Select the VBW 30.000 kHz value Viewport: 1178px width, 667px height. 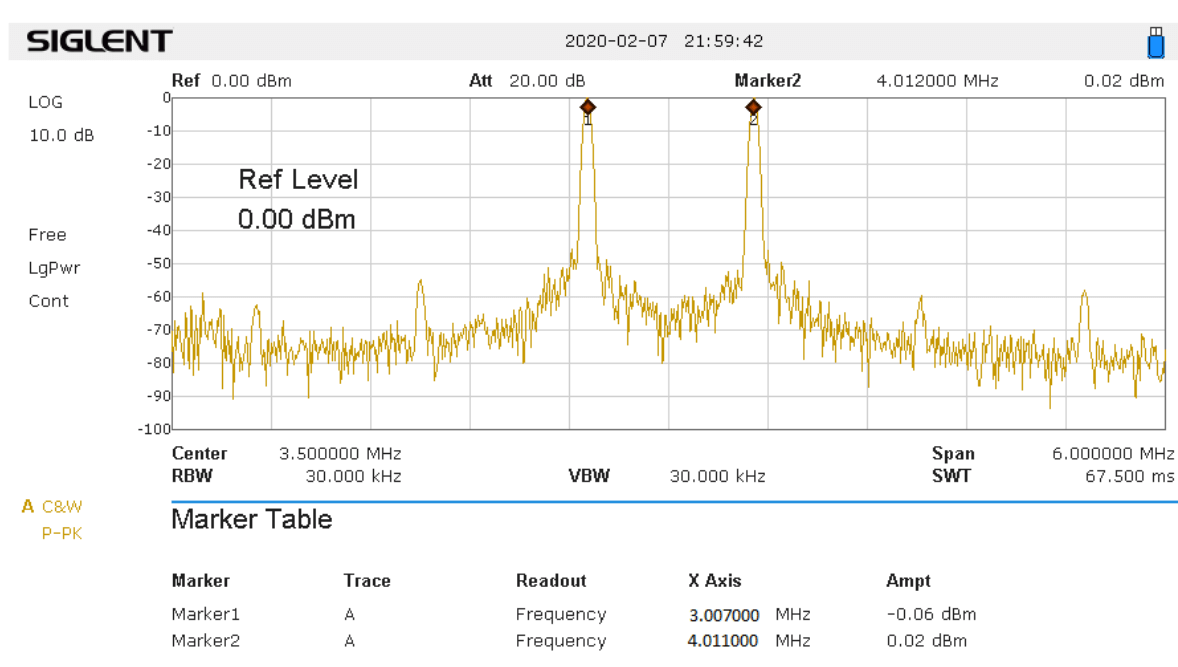tap(717, 477)
